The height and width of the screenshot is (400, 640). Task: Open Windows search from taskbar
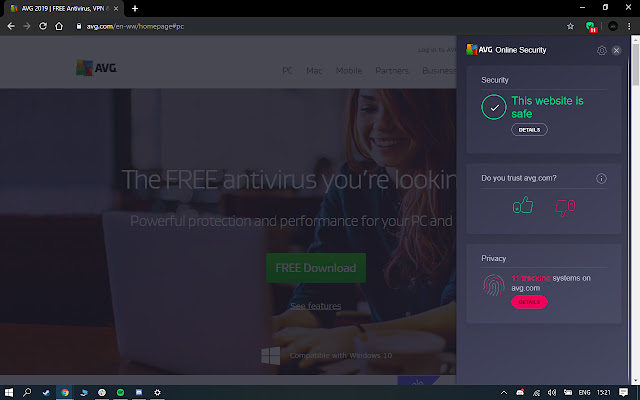tap(27, 393)
